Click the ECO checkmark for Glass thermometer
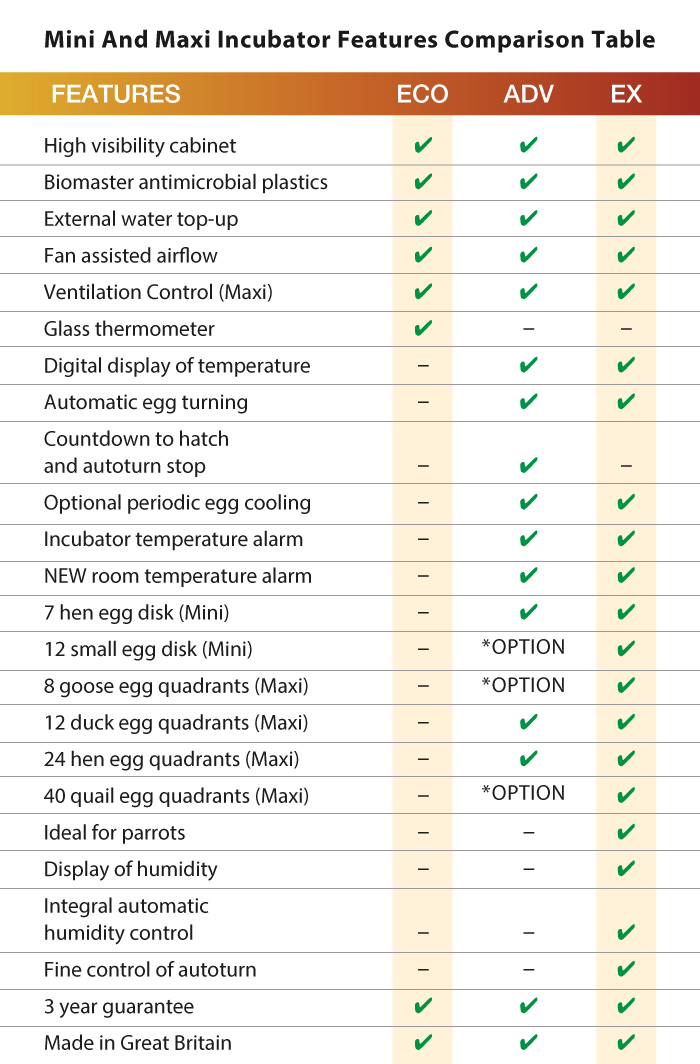700x1064 pixels. click(423, 328)
